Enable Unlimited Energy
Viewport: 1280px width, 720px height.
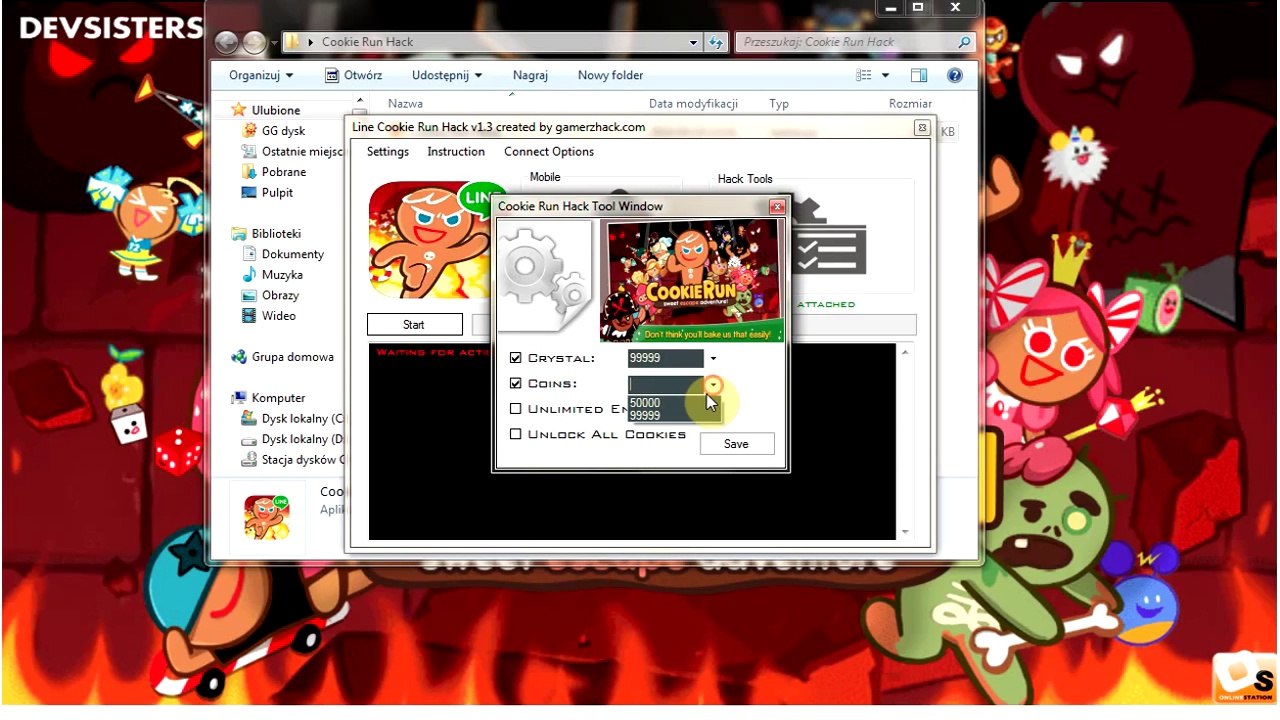pyautogui.click(x=516, y=408)
